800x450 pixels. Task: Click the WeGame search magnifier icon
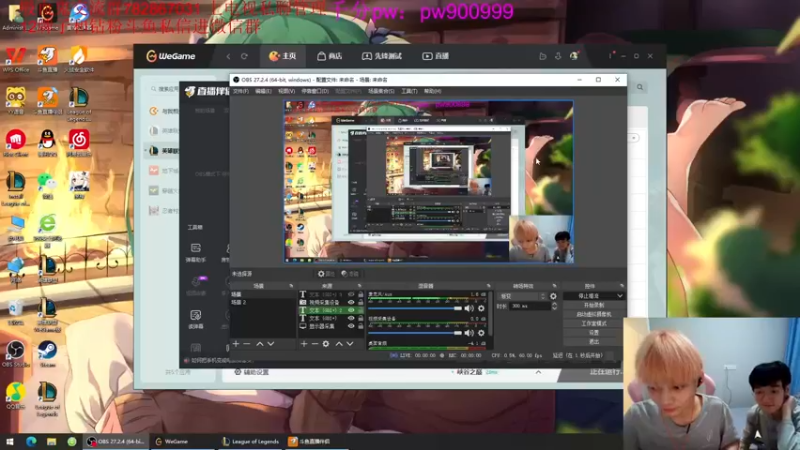[x=640, y=87]
